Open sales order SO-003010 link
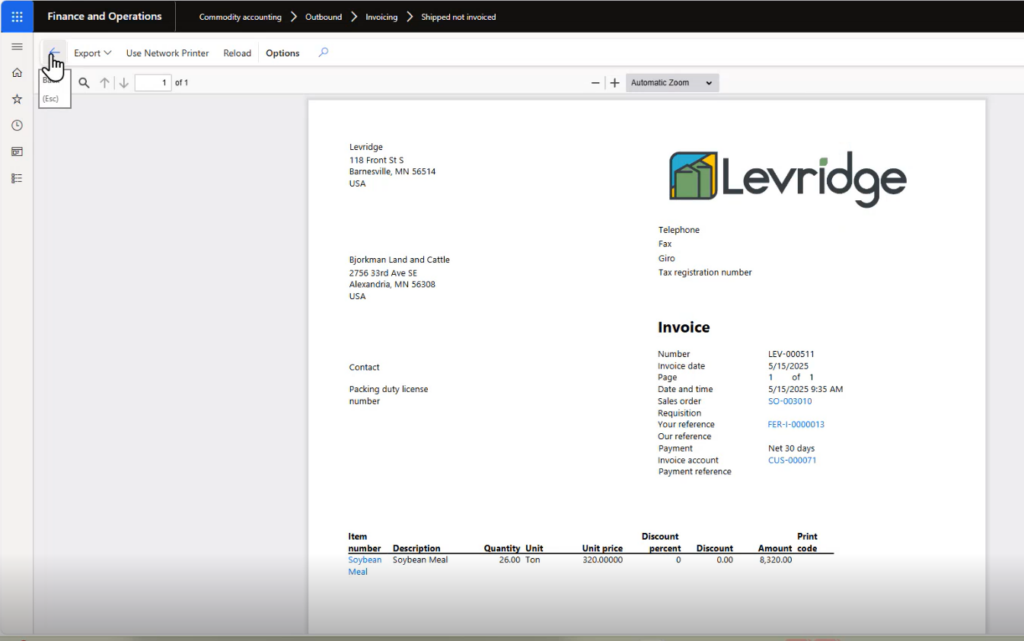 [x=790, y=401]
